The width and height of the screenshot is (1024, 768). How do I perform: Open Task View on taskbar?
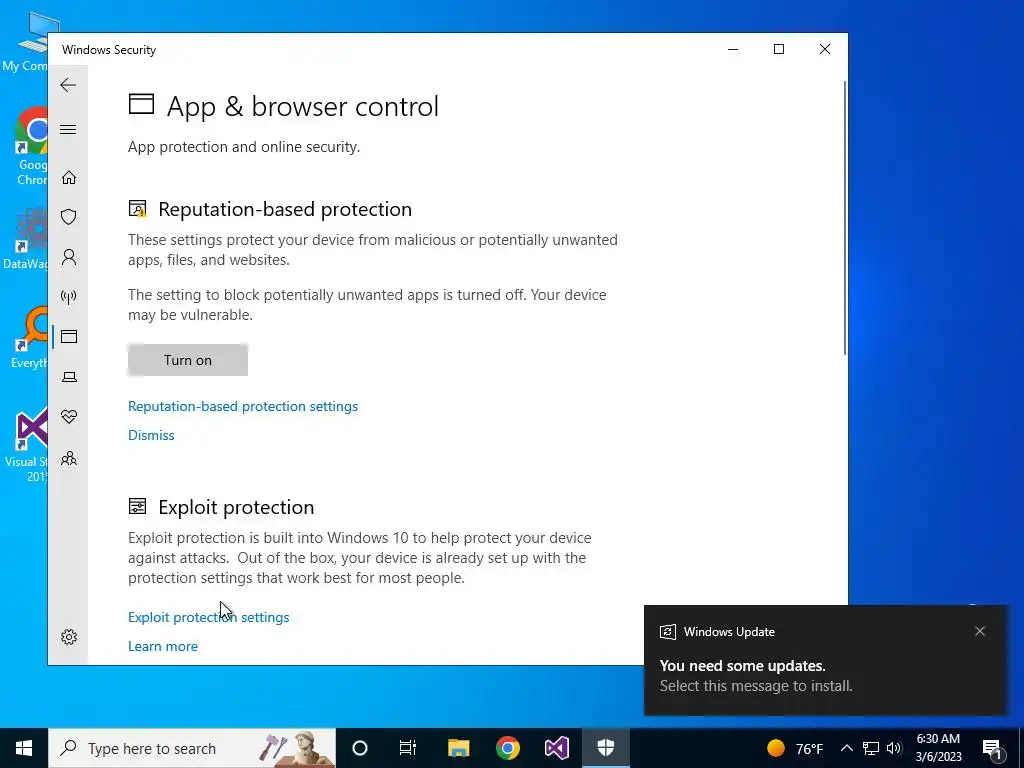[408, 748]
